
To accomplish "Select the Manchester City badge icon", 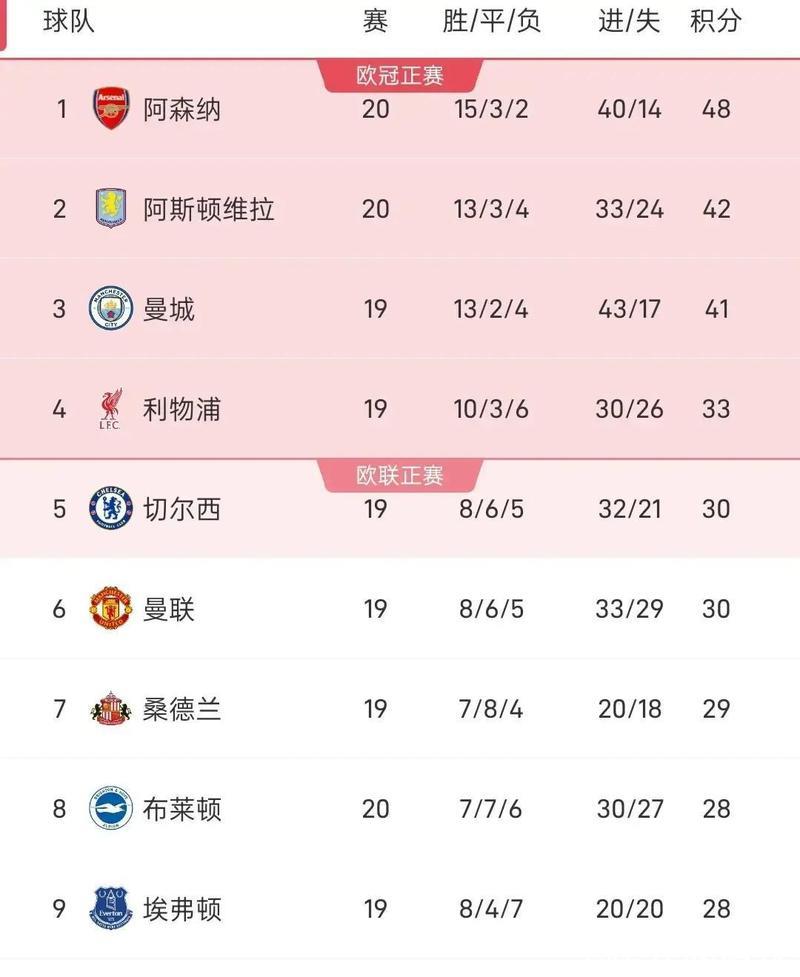I will click(111, 308).
